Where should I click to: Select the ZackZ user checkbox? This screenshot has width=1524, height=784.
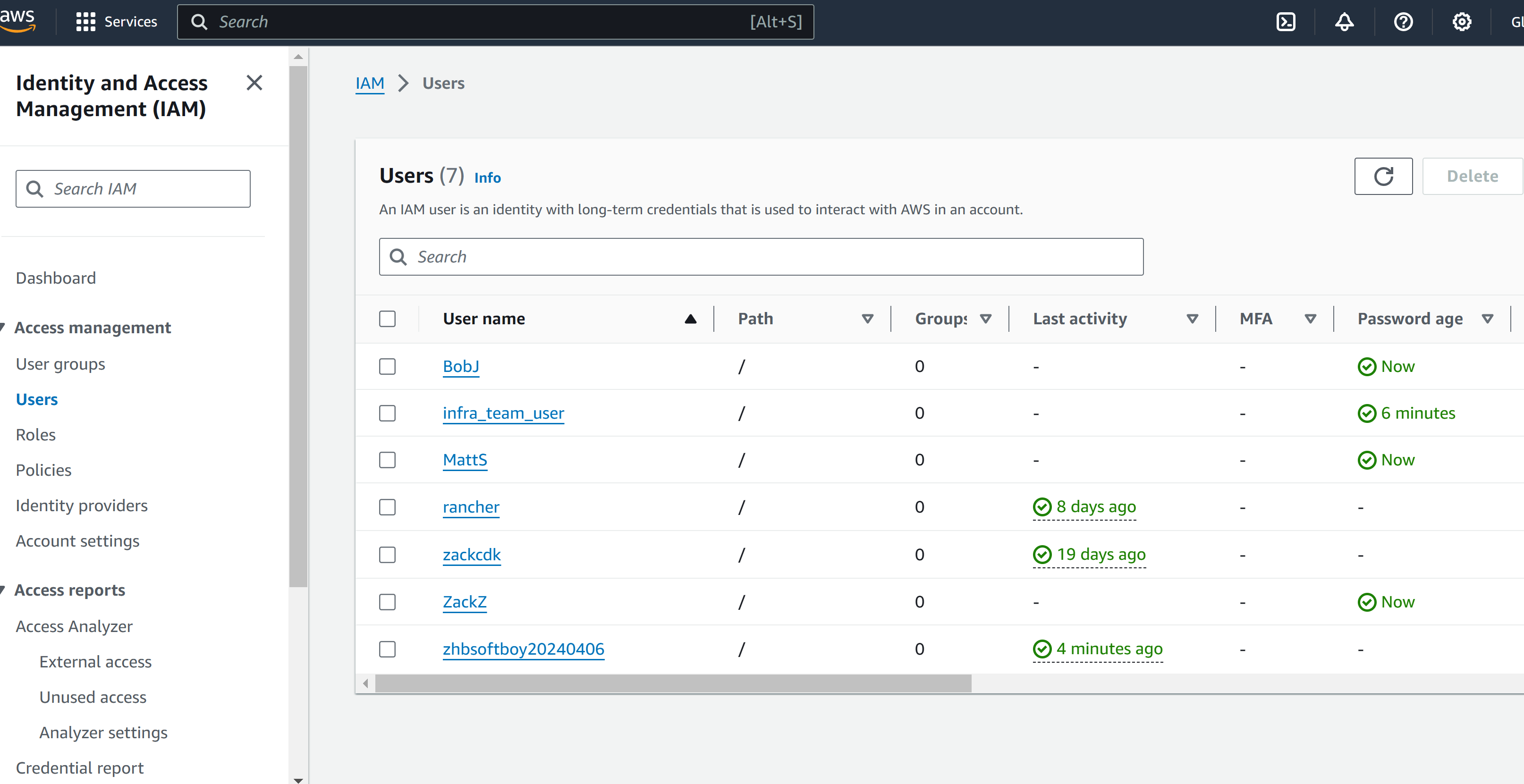coord(388,602)
